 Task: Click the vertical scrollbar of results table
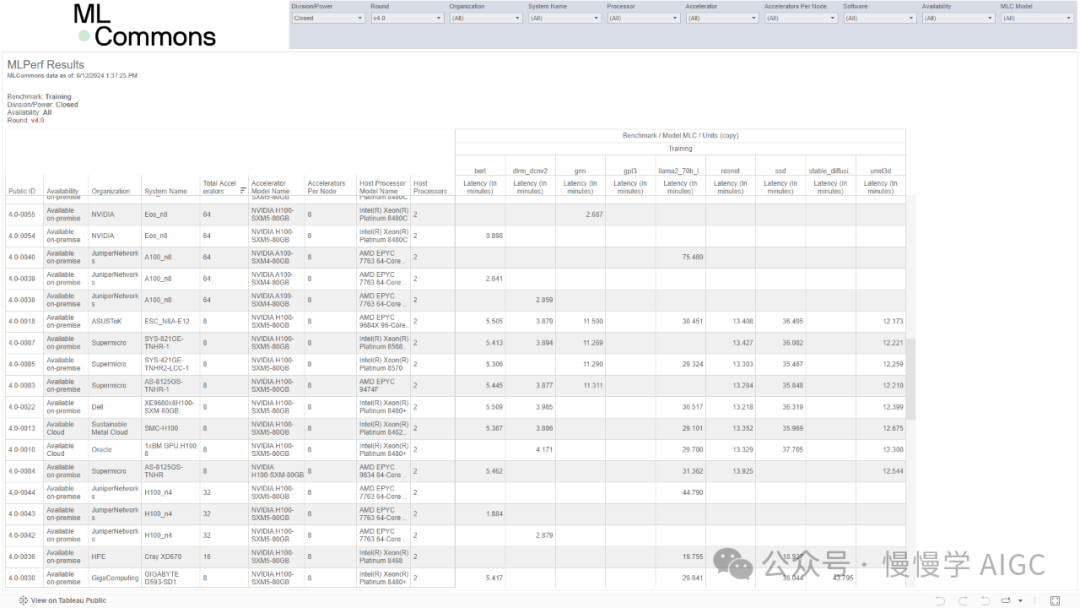pyautogui.click(x=911, y=379)
